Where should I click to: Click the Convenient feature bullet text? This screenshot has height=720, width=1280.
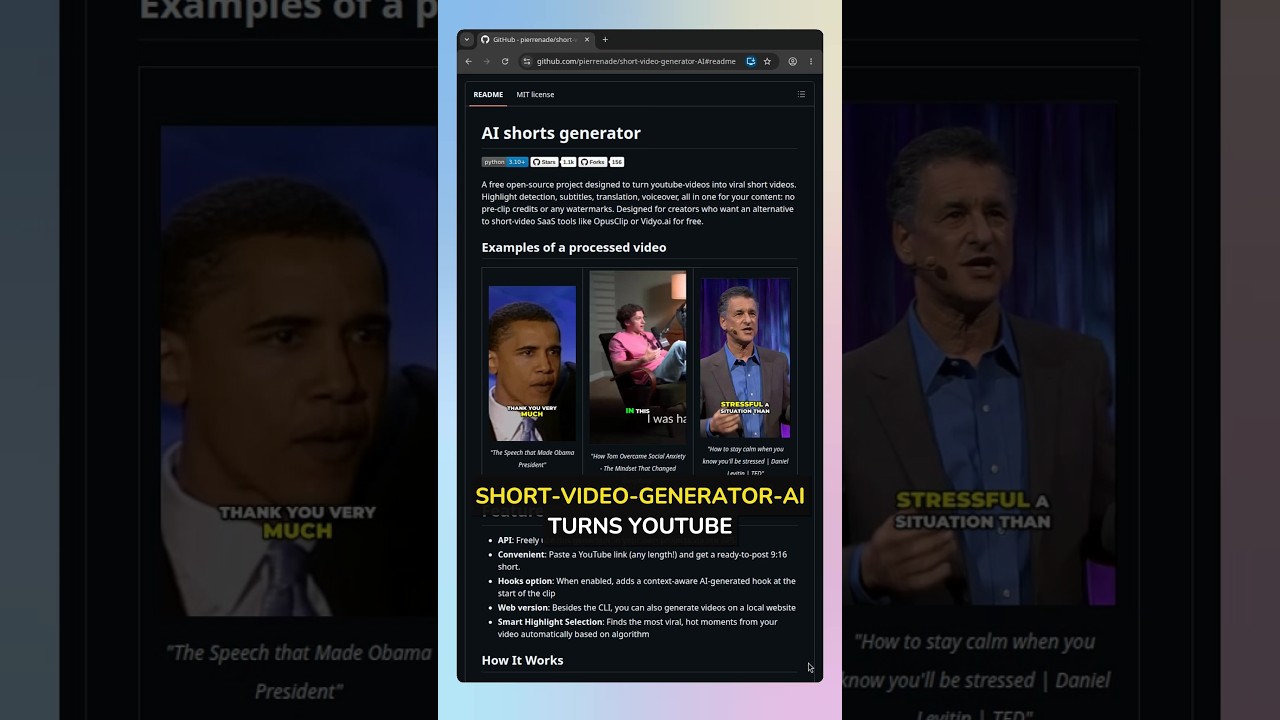click(642, 560)
